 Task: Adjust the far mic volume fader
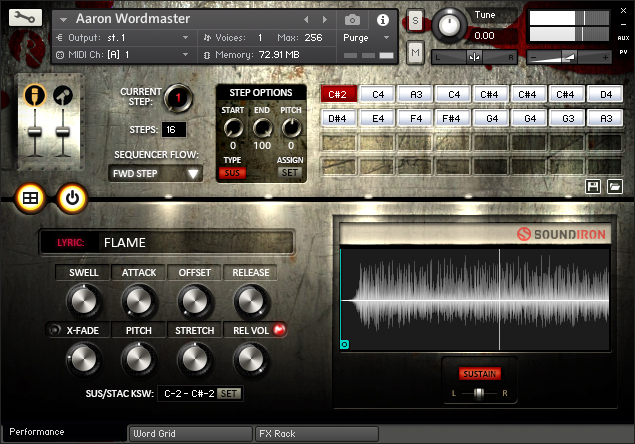pyautogui.click(x=63, y=132)
